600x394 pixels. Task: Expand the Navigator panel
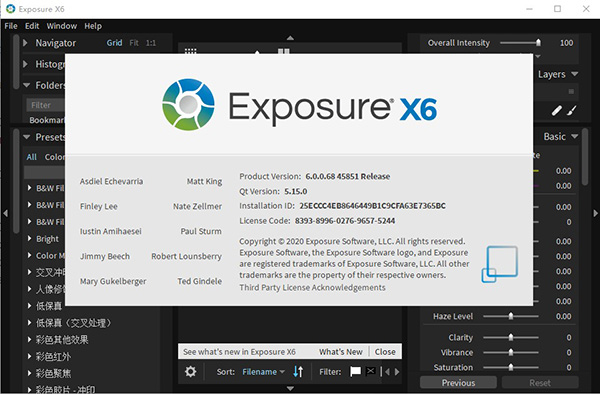(25, 43)
